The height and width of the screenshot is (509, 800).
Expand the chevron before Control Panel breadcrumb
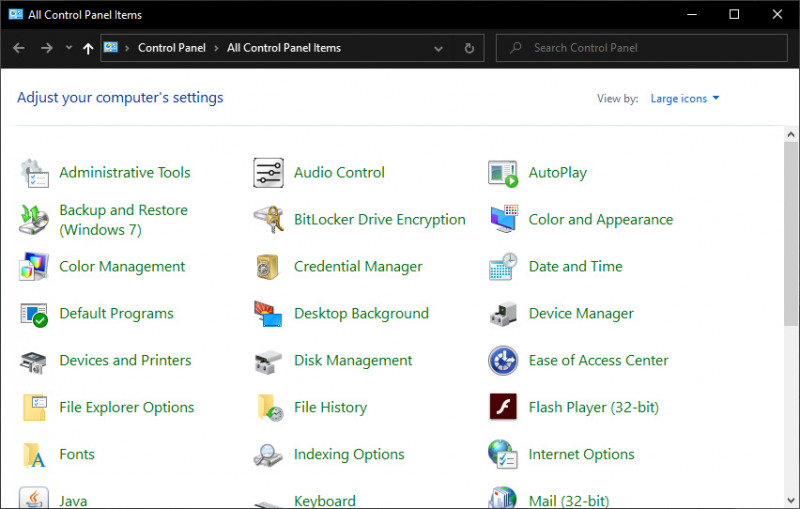tap(127, 48)
